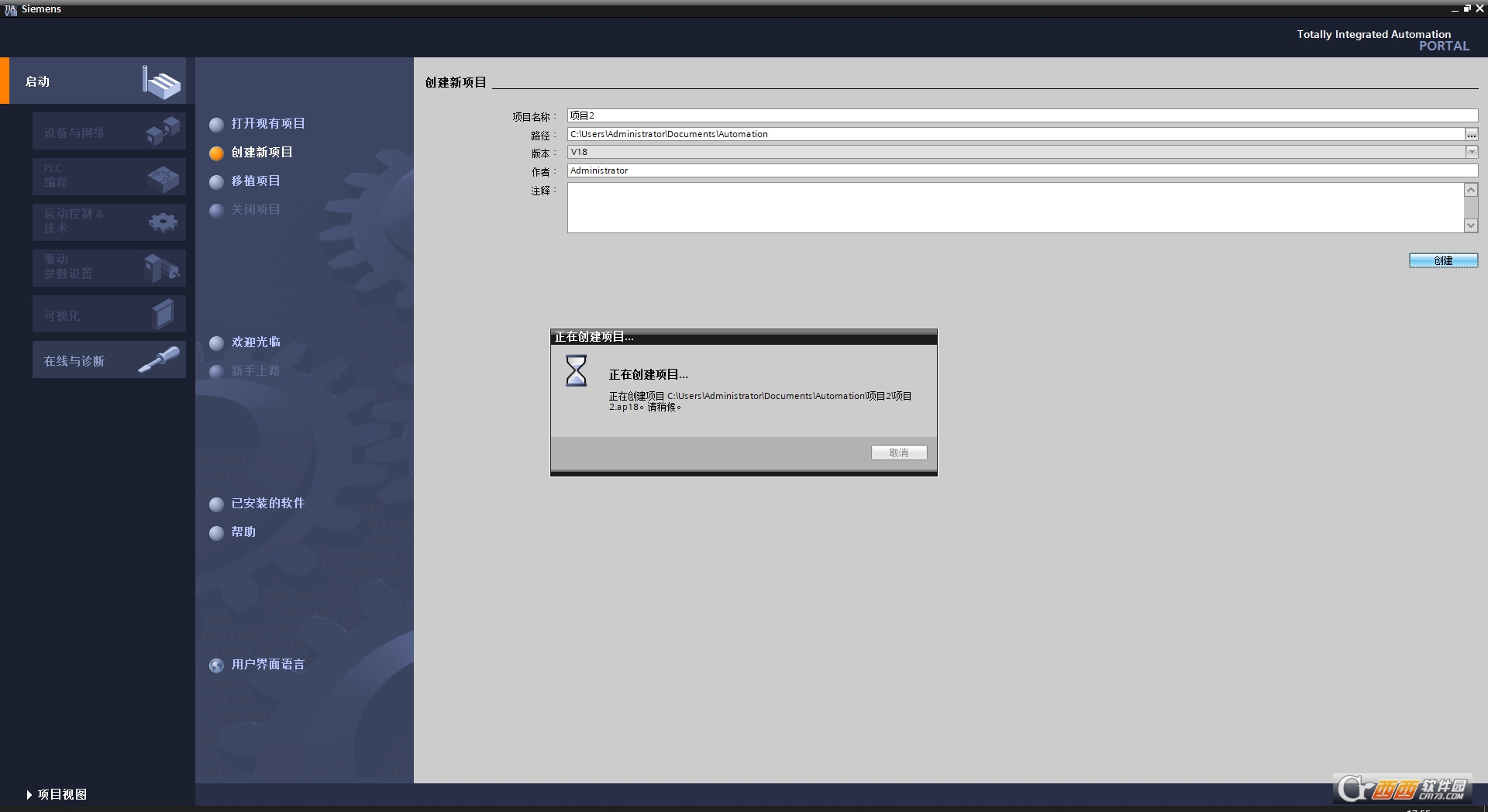Viewport: 1488px width, 812px height.
Task: Click the 作者 Administrator field
Action: [1022, 170]
